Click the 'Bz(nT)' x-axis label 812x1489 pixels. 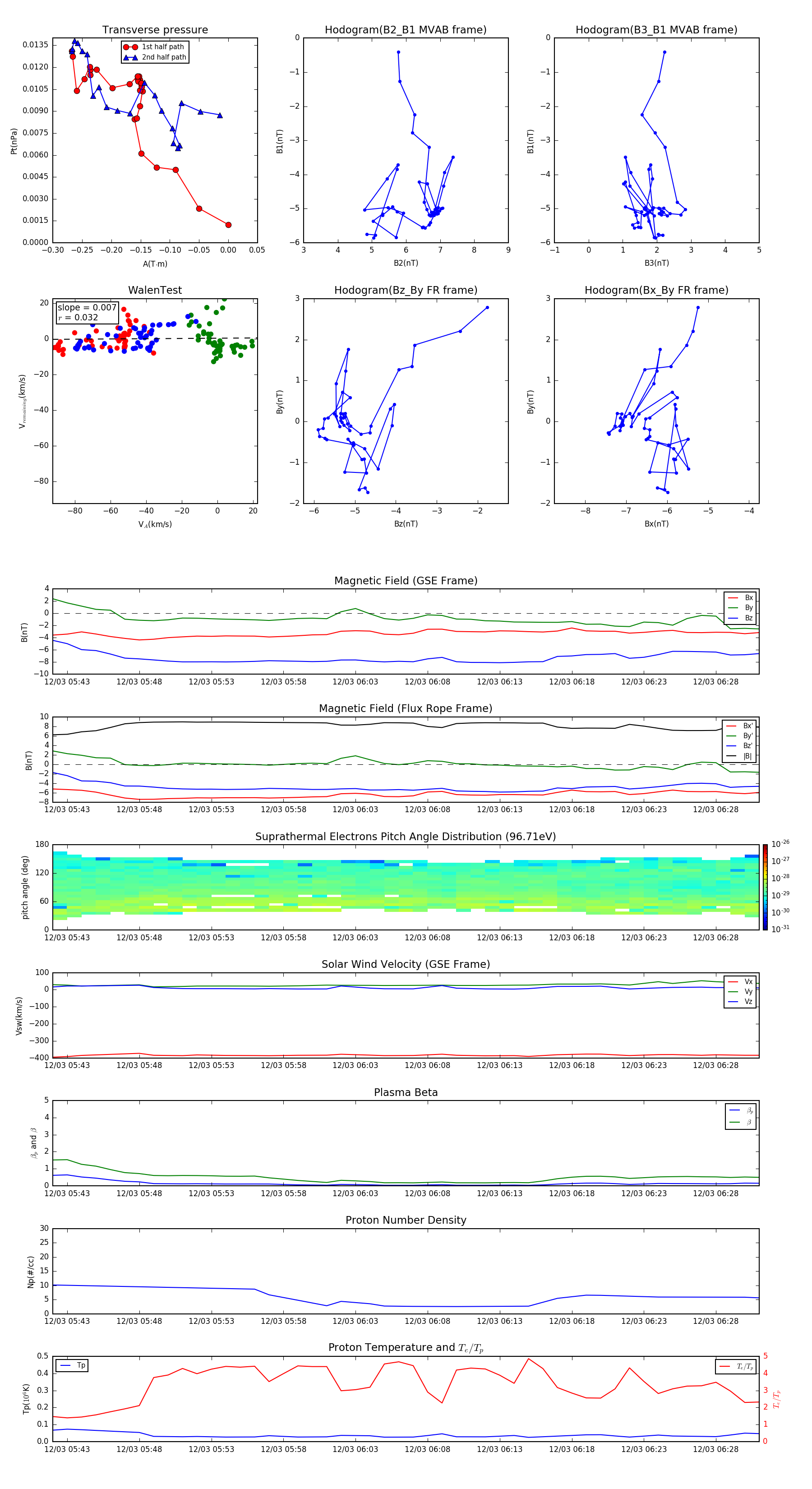[x=406, y=524]
